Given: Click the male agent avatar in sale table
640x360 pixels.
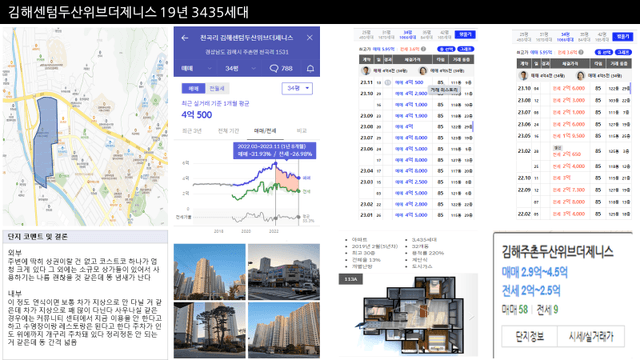Looking at the screenshot, I should coord(366,71).
